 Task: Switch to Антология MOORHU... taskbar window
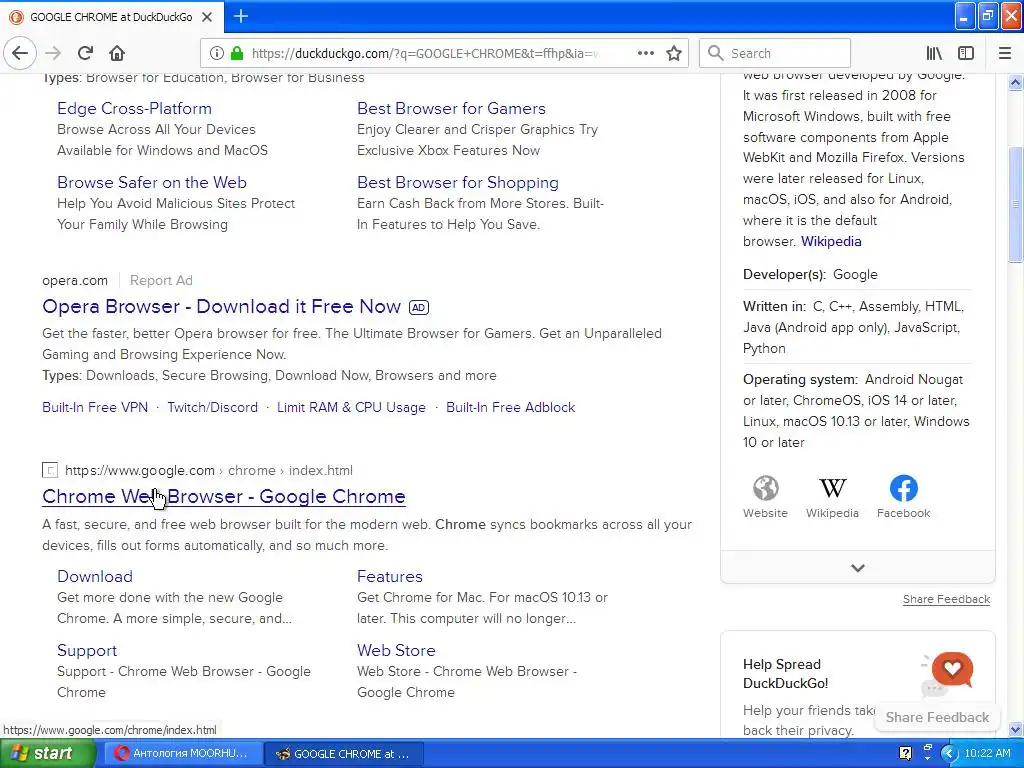(182, 753)
